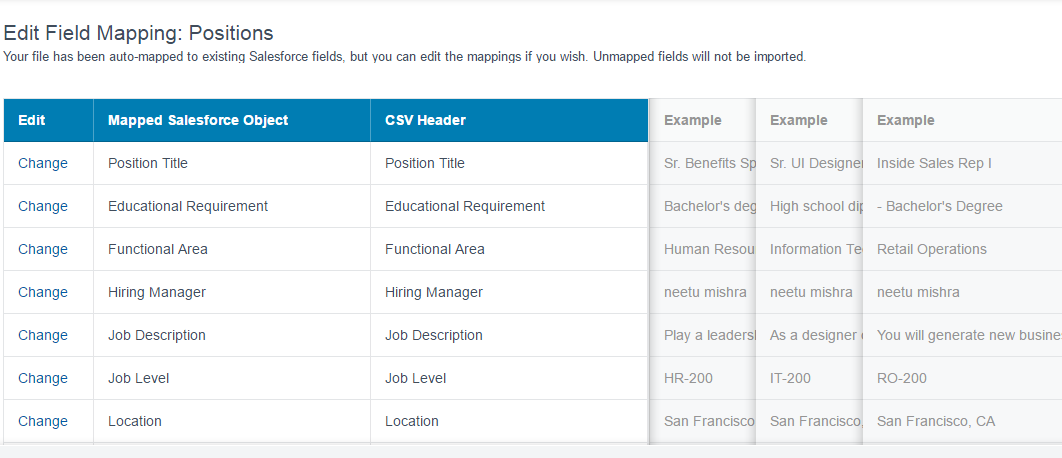Click Change for Educational Requirement mapping

coord(43,206)
